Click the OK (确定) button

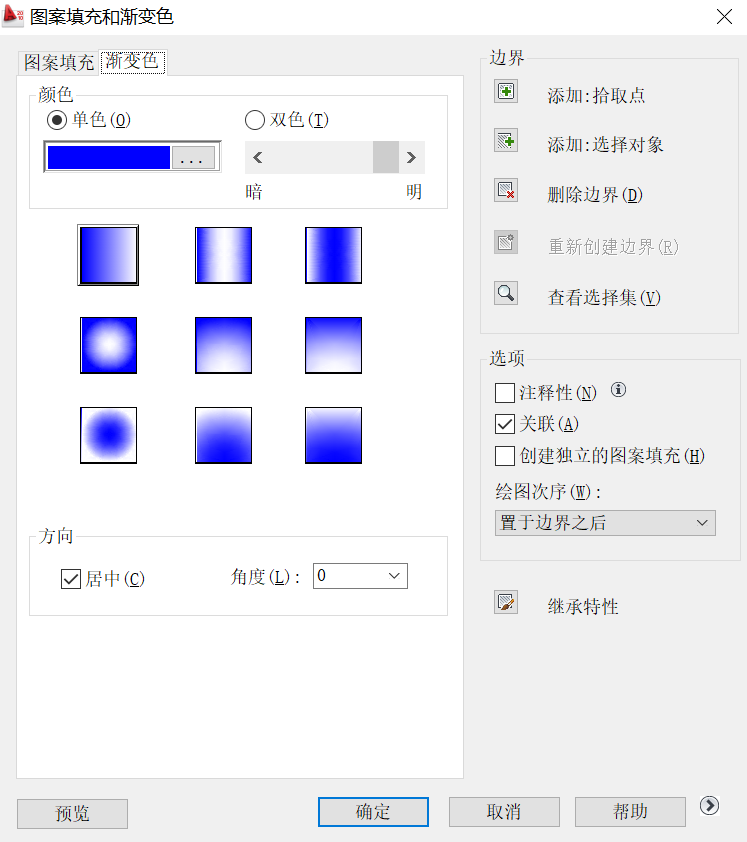[373, 812]
